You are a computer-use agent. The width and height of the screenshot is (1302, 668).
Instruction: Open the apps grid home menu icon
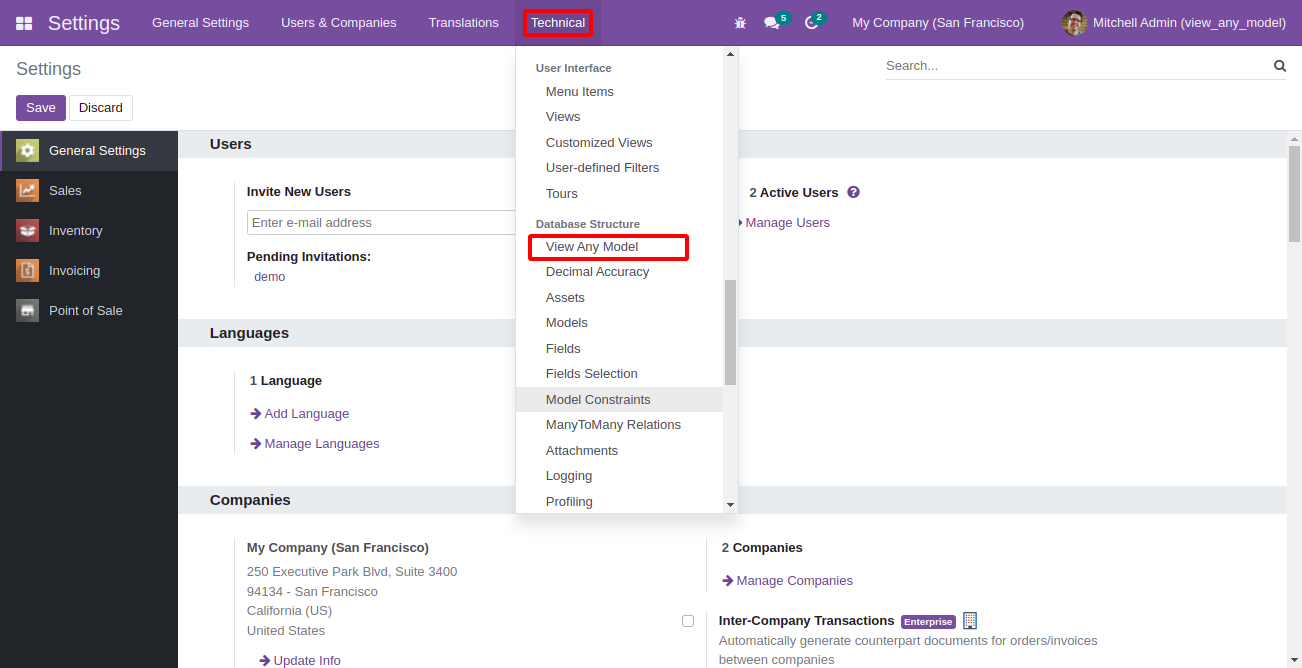(24, 23)
